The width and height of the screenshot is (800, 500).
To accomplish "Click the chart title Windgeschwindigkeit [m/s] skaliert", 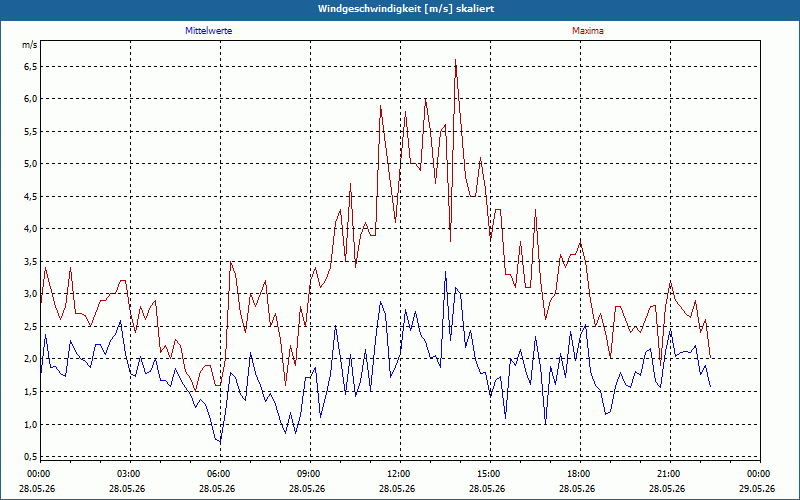I will pyautogui.click(x=406, y=9).
